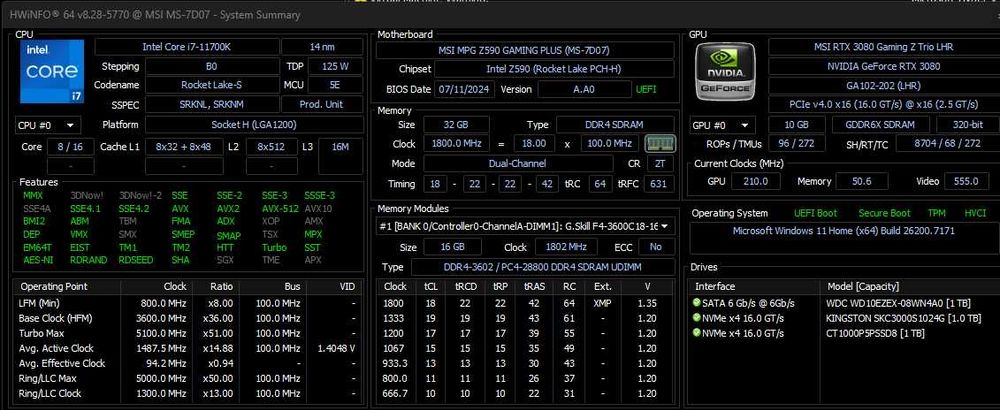
Task: Click the GA102-202 (LHR) field
Action: 883,85
